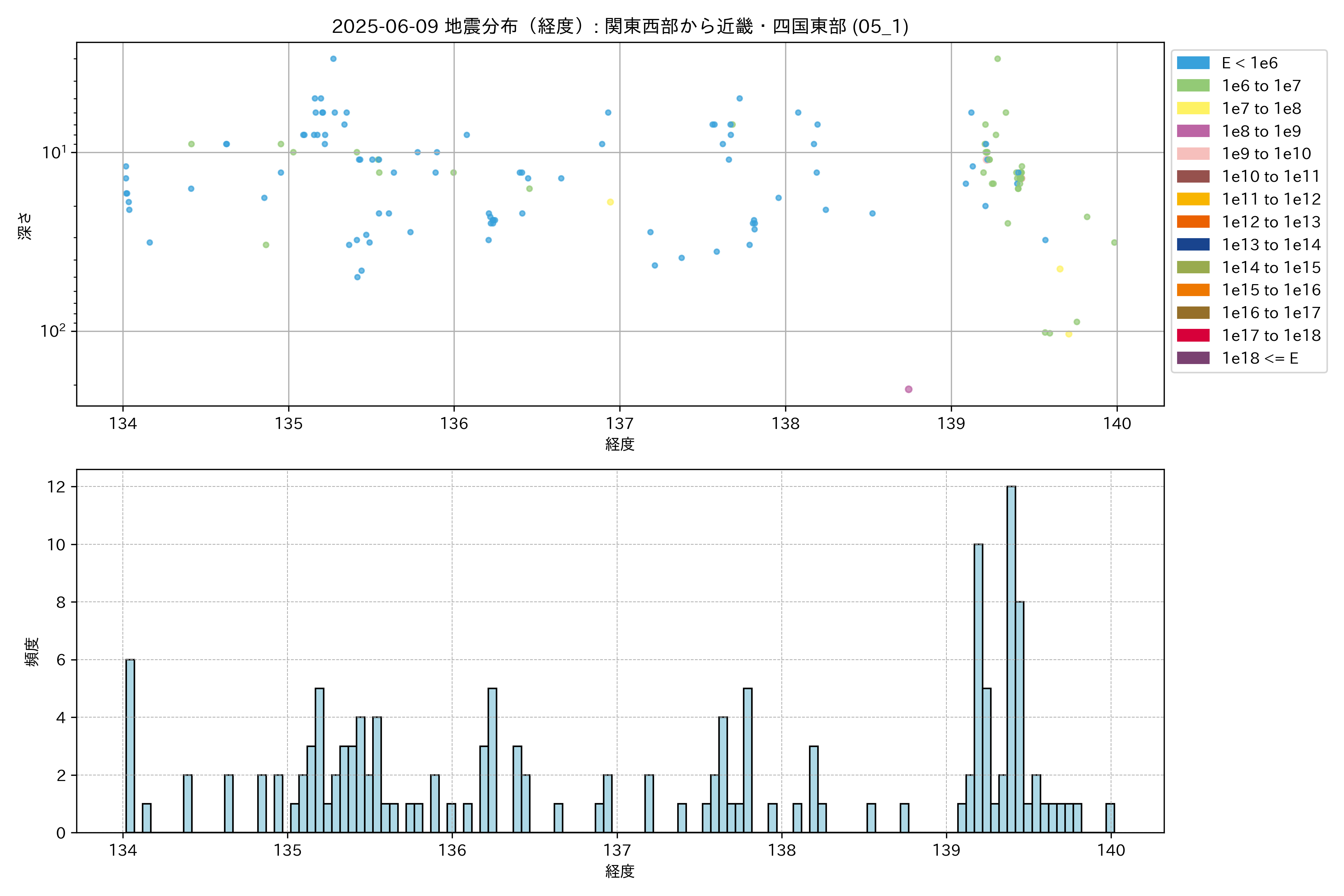Click the tallest histogram bar reaching 12
The height and width of the screenshot is (896, 1344).
point(1011,657)
